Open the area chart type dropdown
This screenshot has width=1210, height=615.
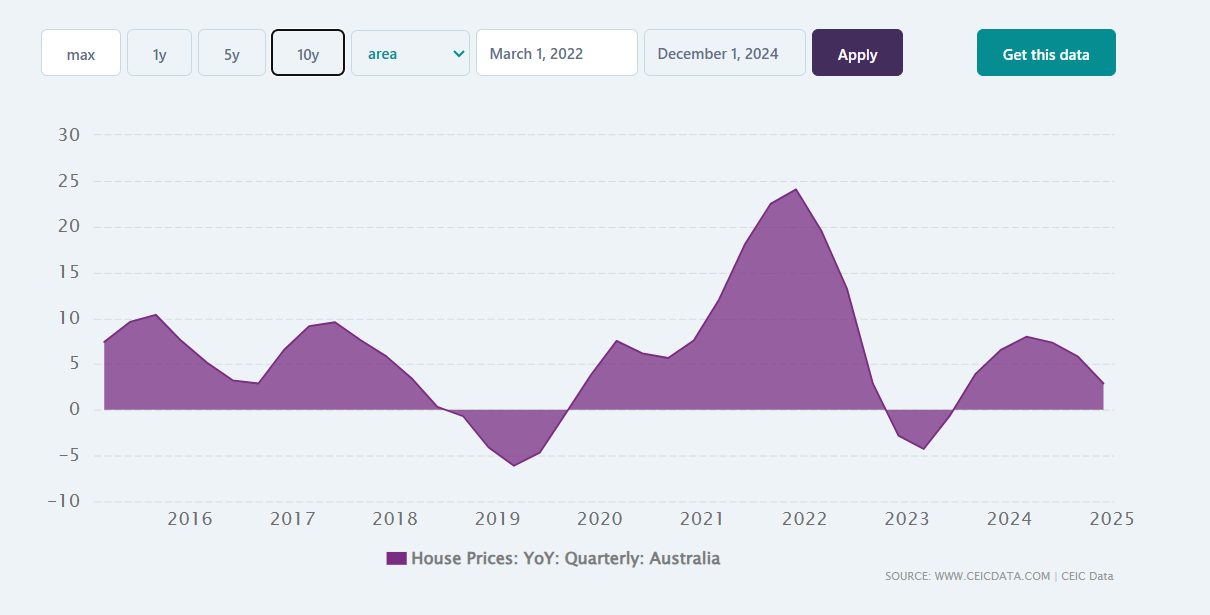coord(410,54)
